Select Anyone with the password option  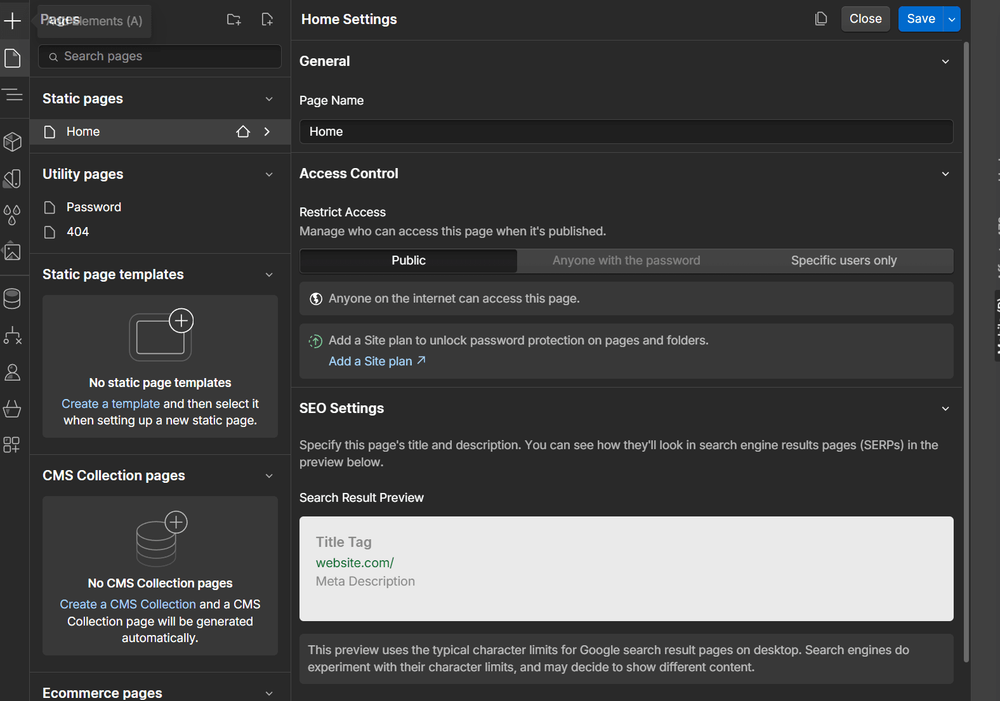626,261
